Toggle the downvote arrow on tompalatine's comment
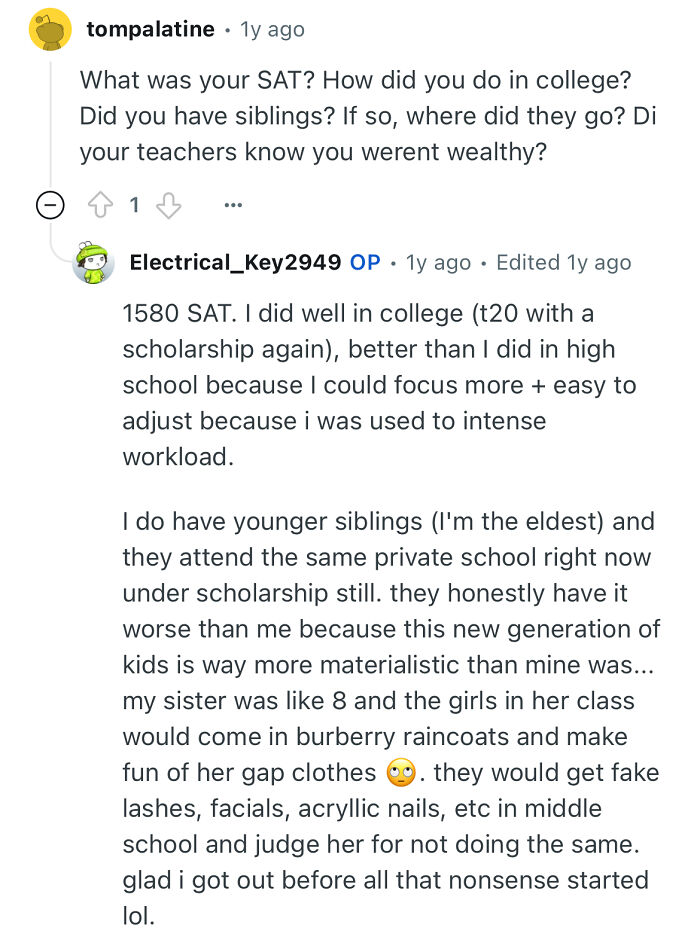The height and width of the screenshot is (946, 700). 169,205
